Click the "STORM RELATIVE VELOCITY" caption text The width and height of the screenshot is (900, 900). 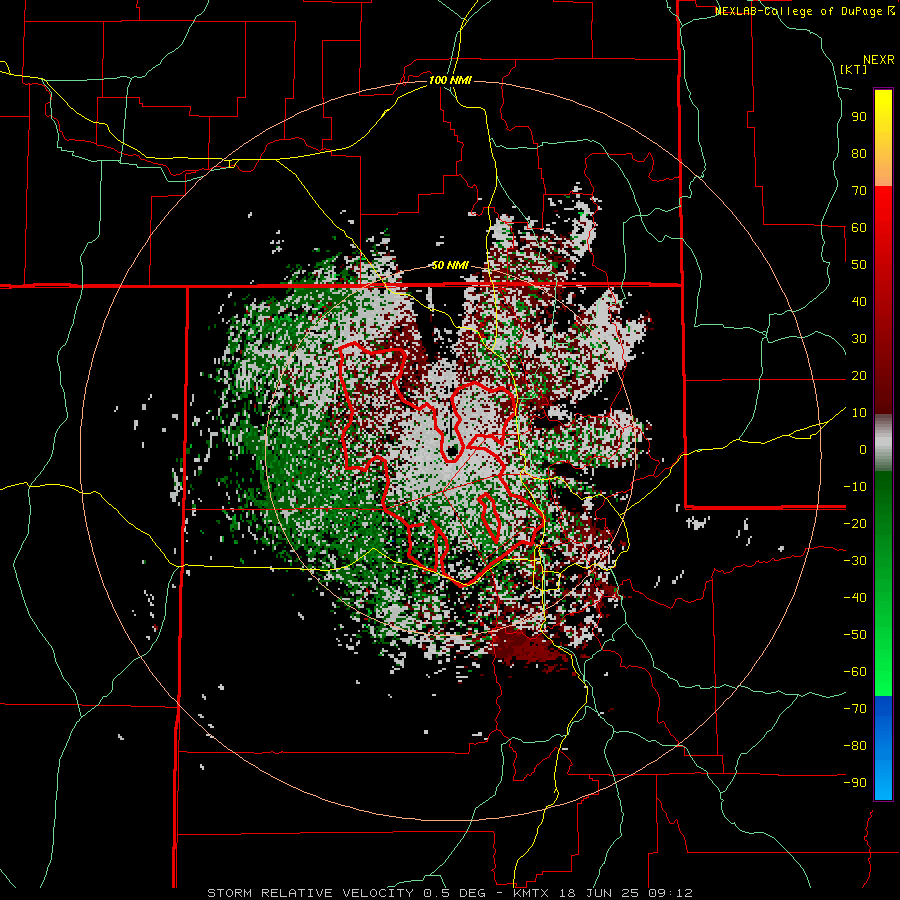pyautogui.click(x=310, y=893)
